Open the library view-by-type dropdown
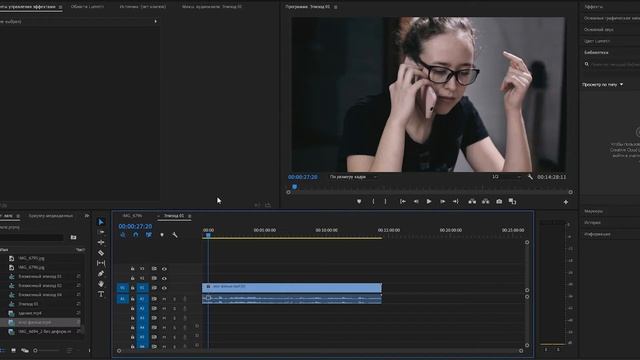This screenshot has height=360, width=640. click(603, 84)
